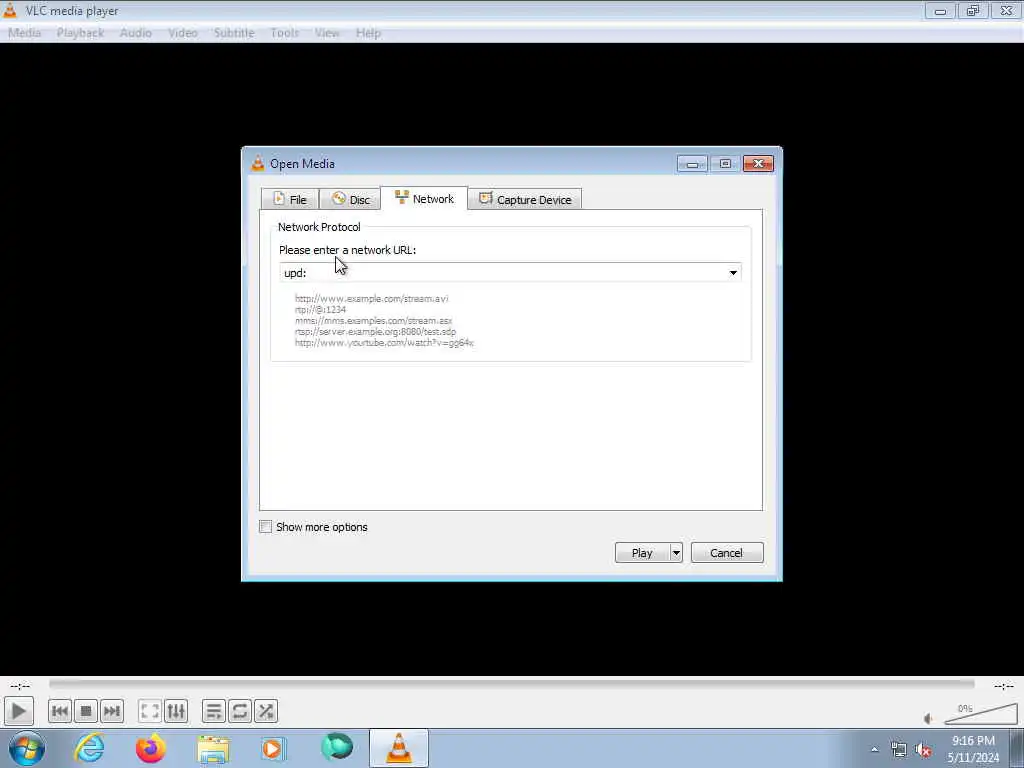Click the example text rtsp://server.example.org:8080/test.sdp
The image size is (1024, 768).
coord(375,332)
